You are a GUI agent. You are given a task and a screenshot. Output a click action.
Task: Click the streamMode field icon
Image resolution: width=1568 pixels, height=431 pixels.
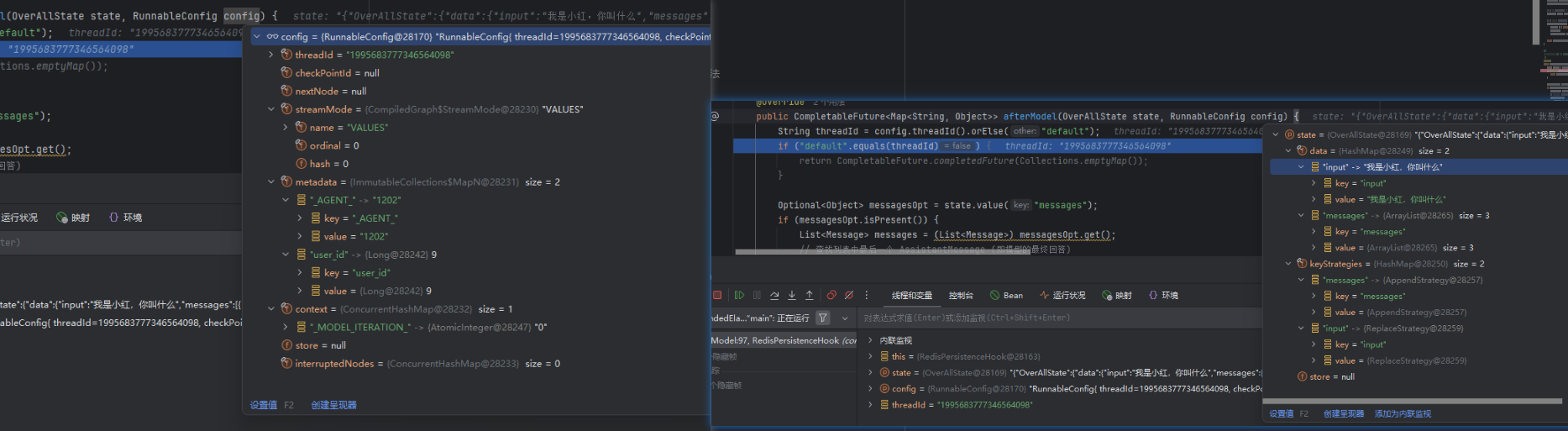pyautogui.click(x=286, y=109)
